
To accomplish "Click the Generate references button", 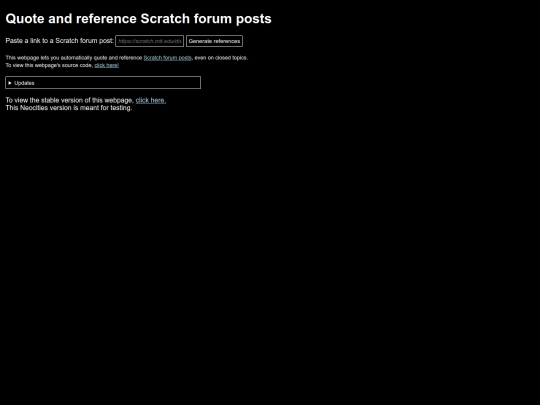I will click(x=214, y=41).
